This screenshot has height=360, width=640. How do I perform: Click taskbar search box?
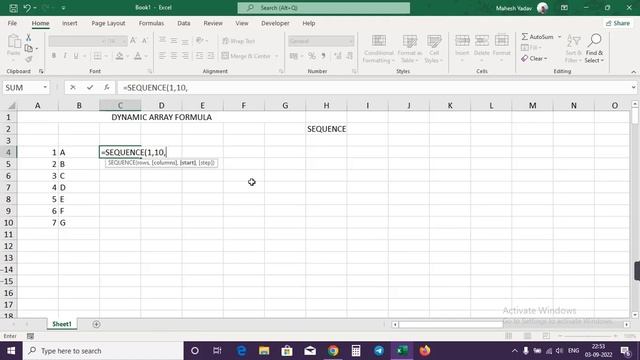point(103,351)
